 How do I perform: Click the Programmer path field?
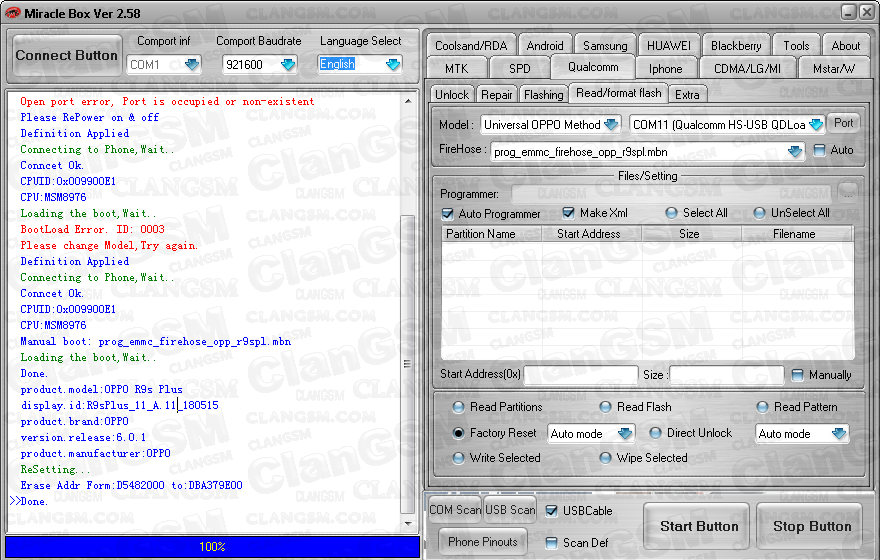point(671,194)
